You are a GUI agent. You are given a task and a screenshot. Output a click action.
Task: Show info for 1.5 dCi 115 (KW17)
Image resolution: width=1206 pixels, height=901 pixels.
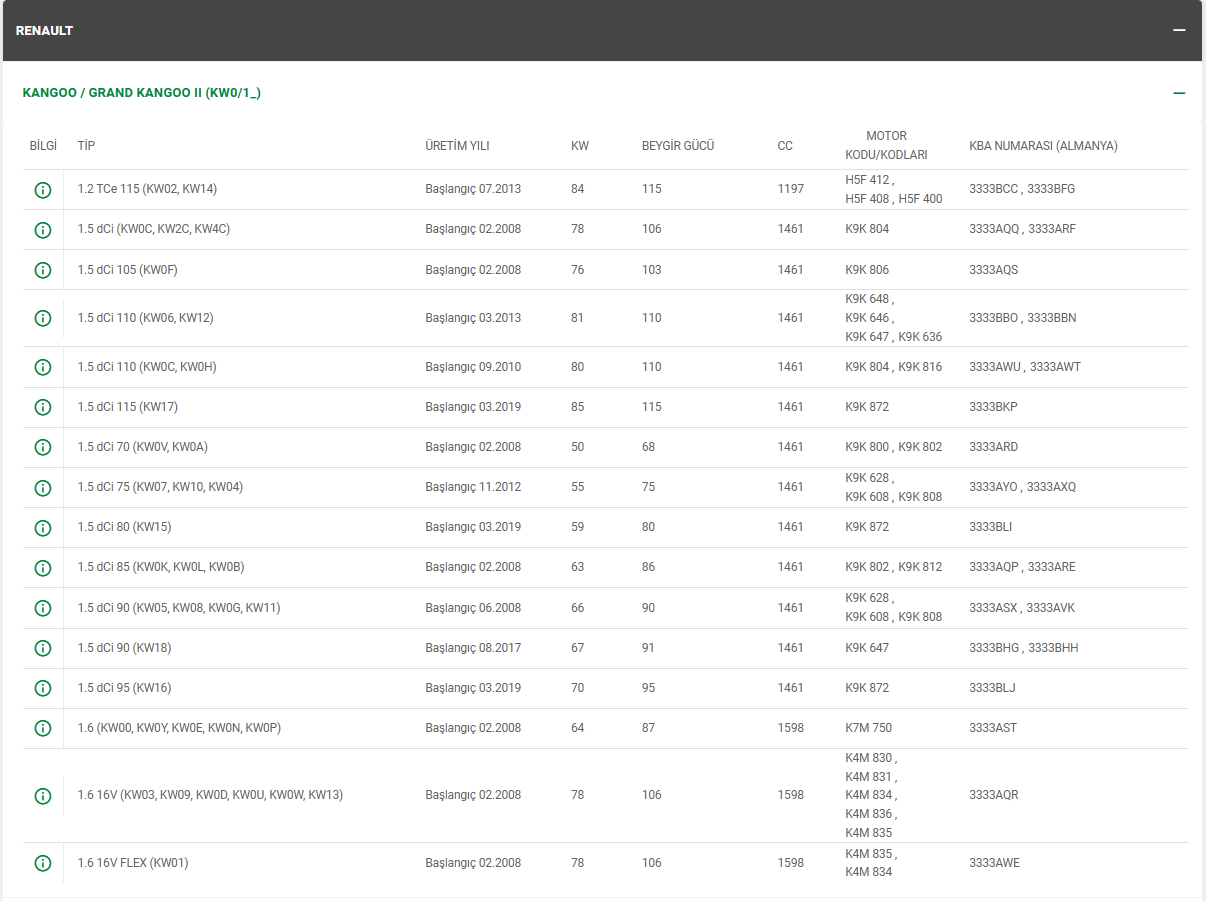43,407
